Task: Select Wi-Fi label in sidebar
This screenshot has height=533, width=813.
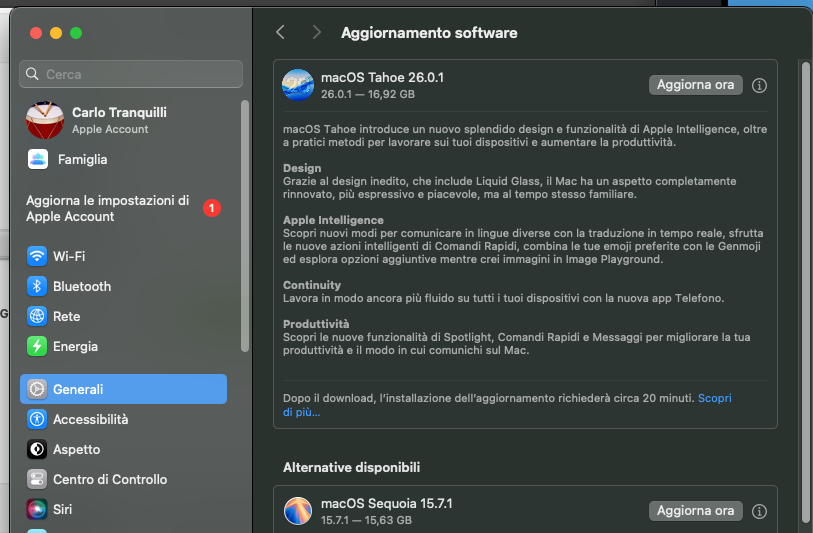Action: tap(69, 256)
